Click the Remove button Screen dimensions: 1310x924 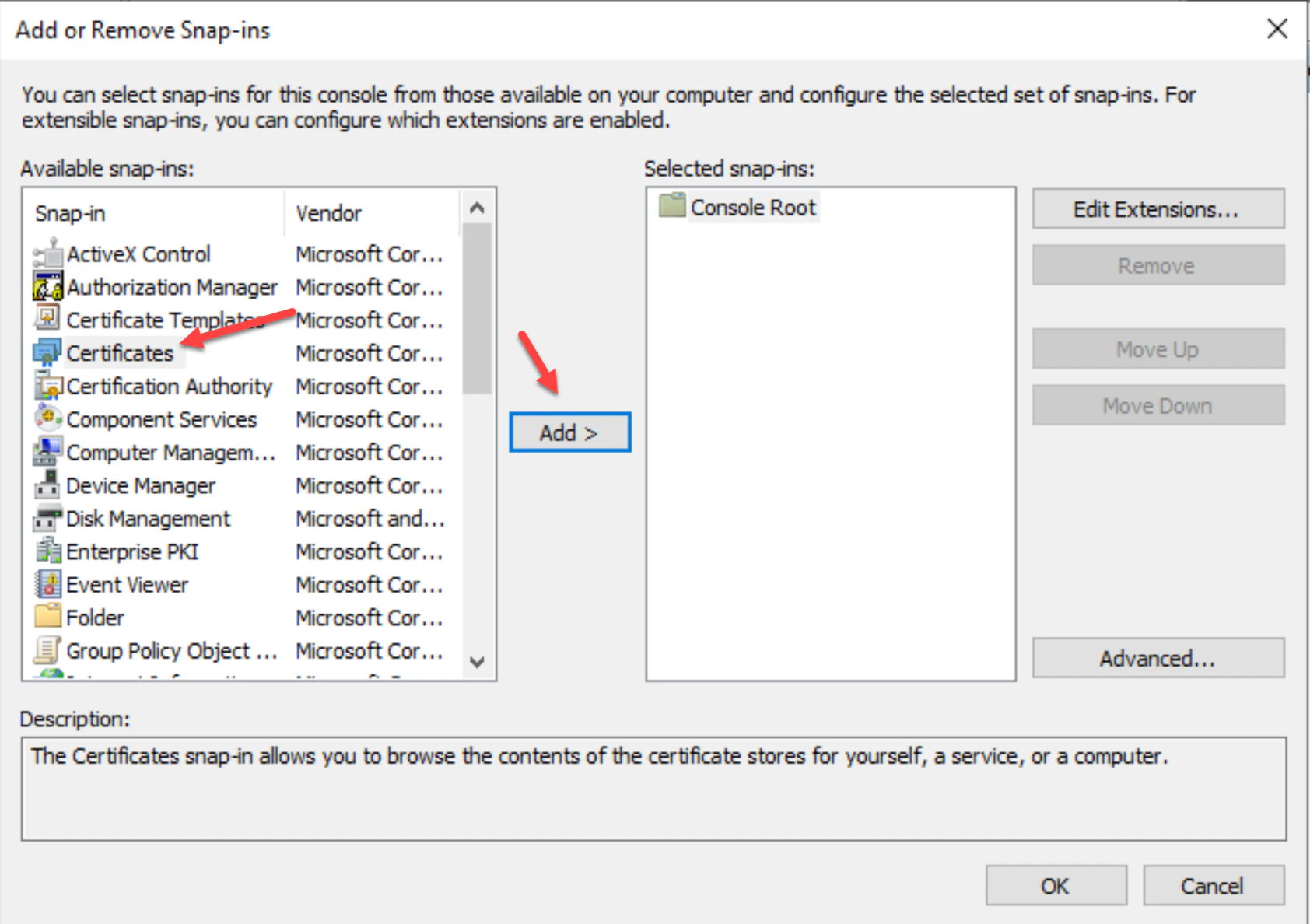(x=1158, y=265)
